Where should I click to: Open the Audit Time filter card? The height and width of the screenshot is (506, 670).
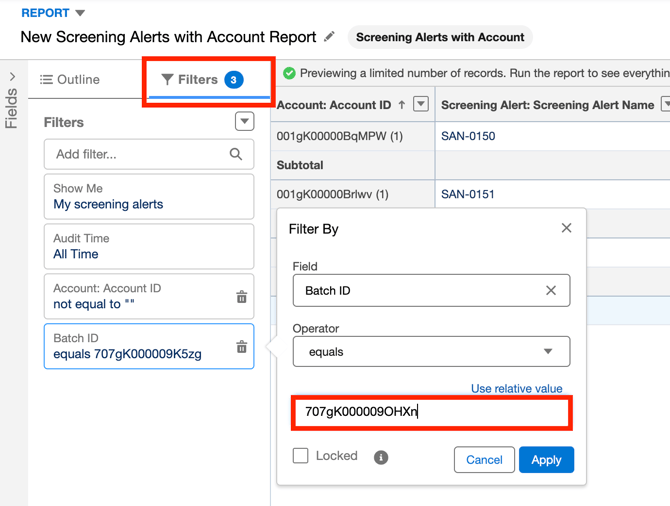point(149,247)
